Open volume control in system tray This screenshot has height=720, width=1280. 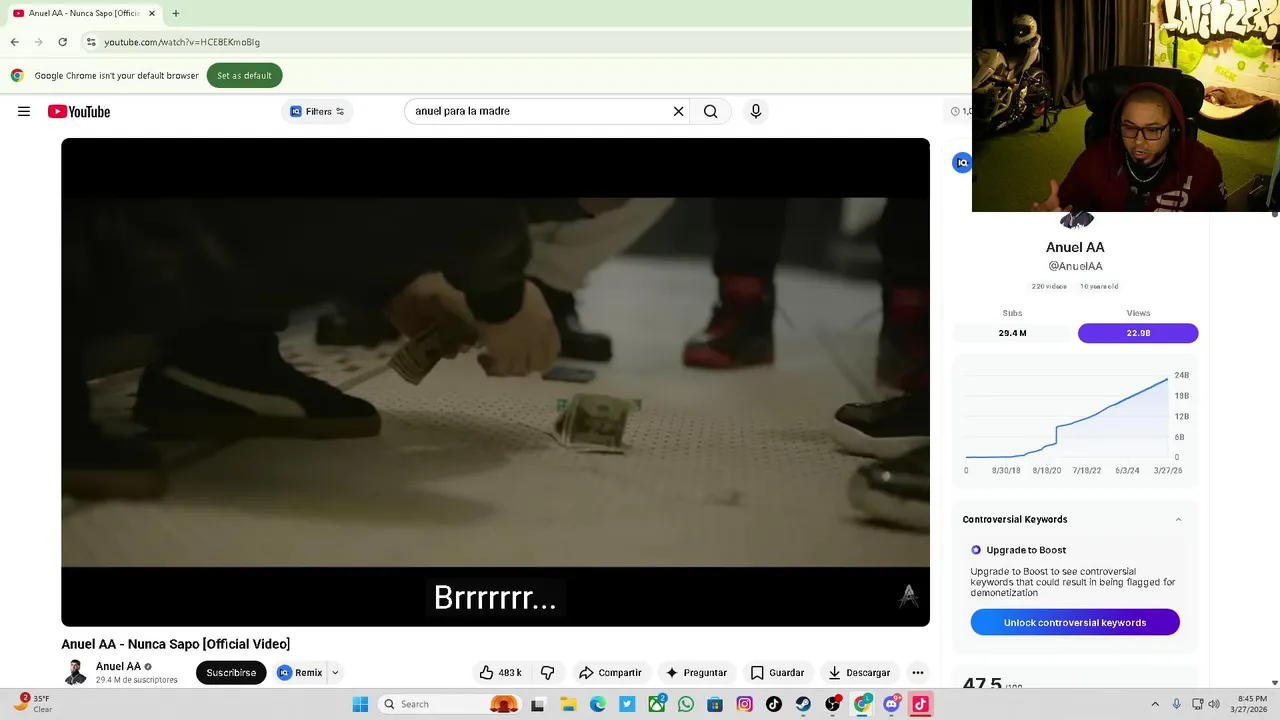[x=1214, y=704]
